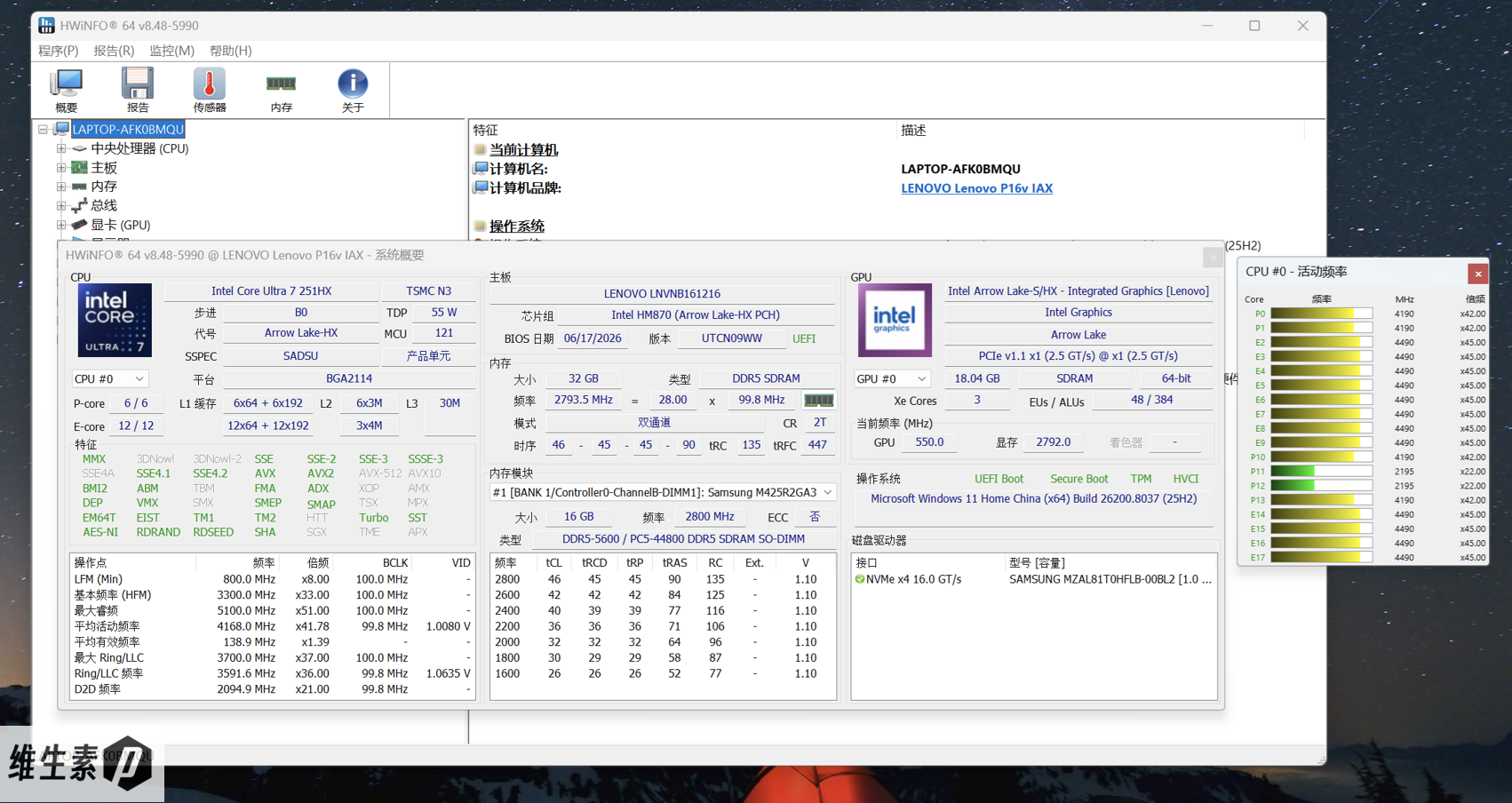Click the AVX2 feature flag
The image size is (1512, 803).
320,473
